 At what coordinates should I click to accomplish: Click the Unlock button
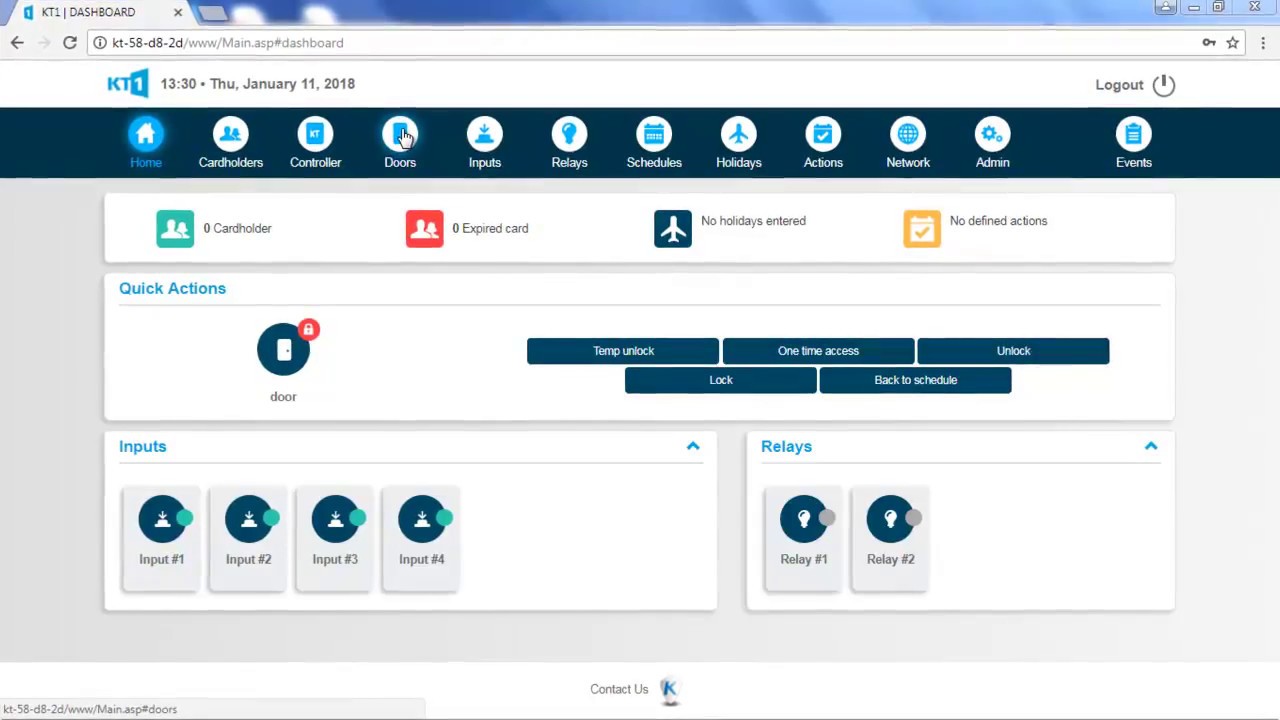tap(1013, 351)
